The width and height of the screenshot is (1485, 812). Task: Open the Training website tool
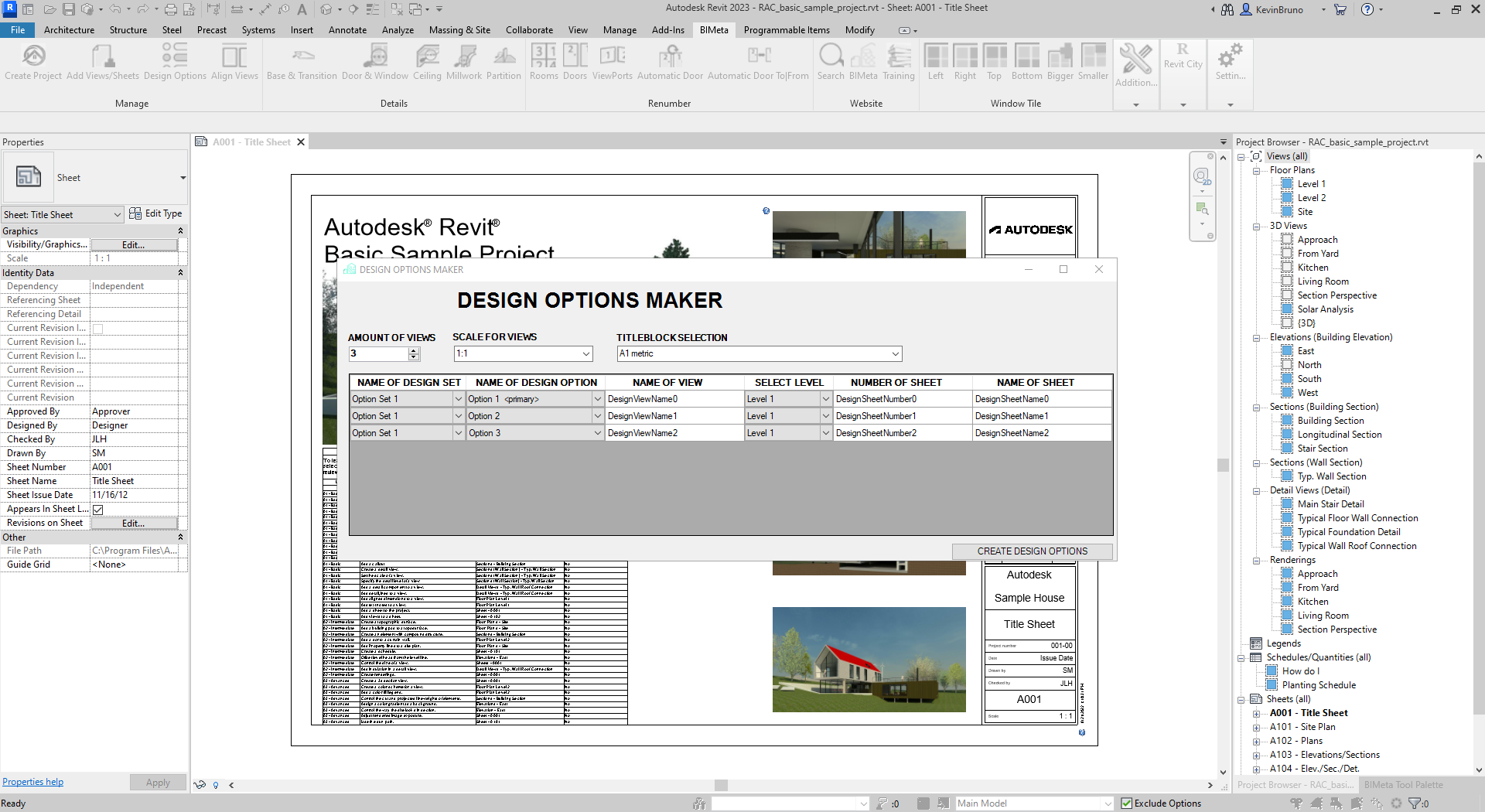(899, 62)
